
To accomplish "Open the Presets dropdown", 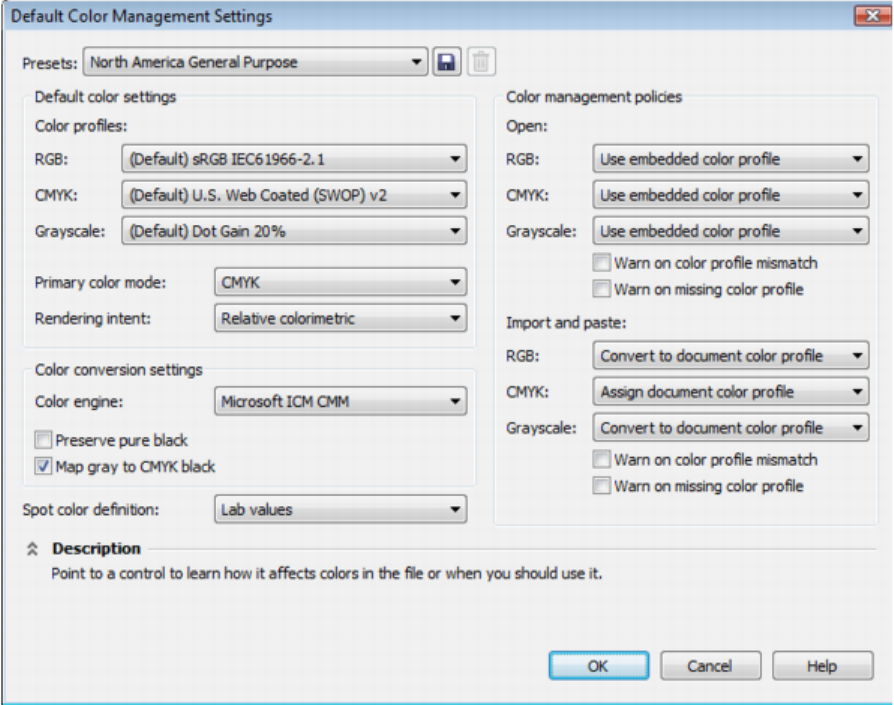I will coord(256,63).
